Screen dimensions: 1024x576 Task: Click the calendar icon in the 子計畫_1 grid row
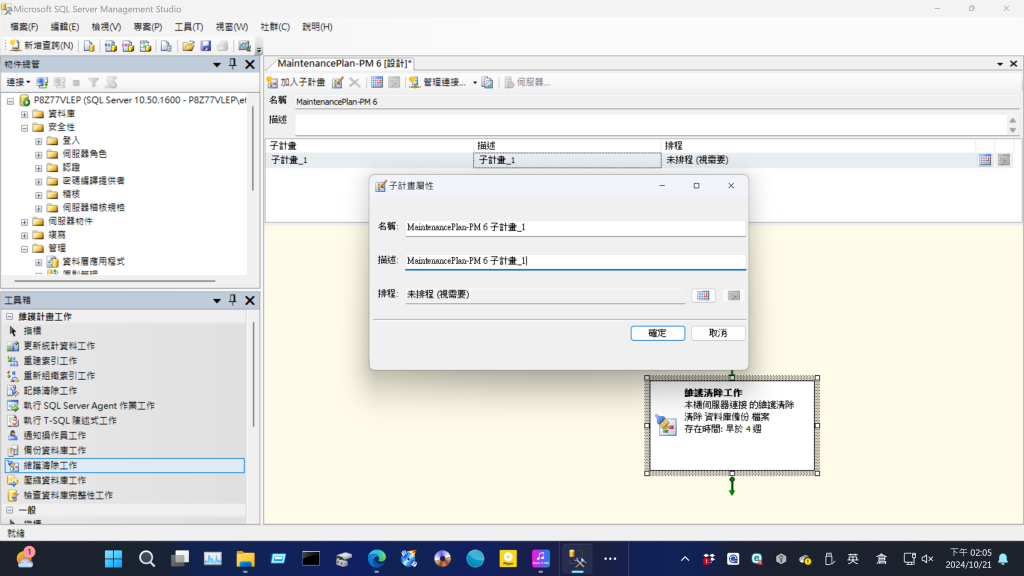click(985, 160)
